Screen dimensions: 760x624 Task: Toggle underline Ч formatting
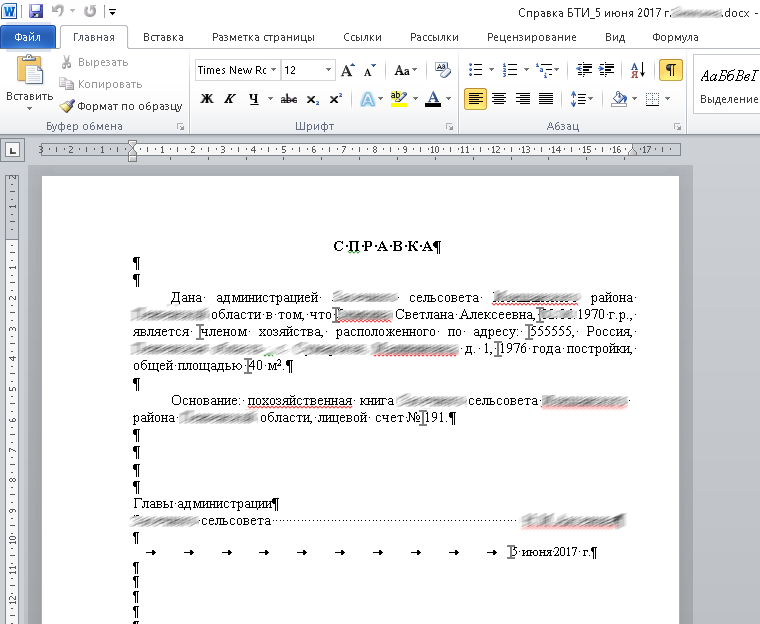point(254,99)
